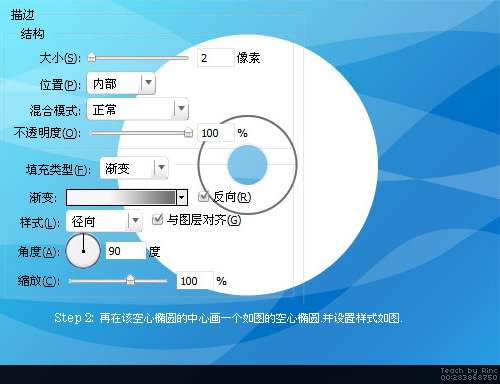Click the 结构 structure group label

coord(32,34)
